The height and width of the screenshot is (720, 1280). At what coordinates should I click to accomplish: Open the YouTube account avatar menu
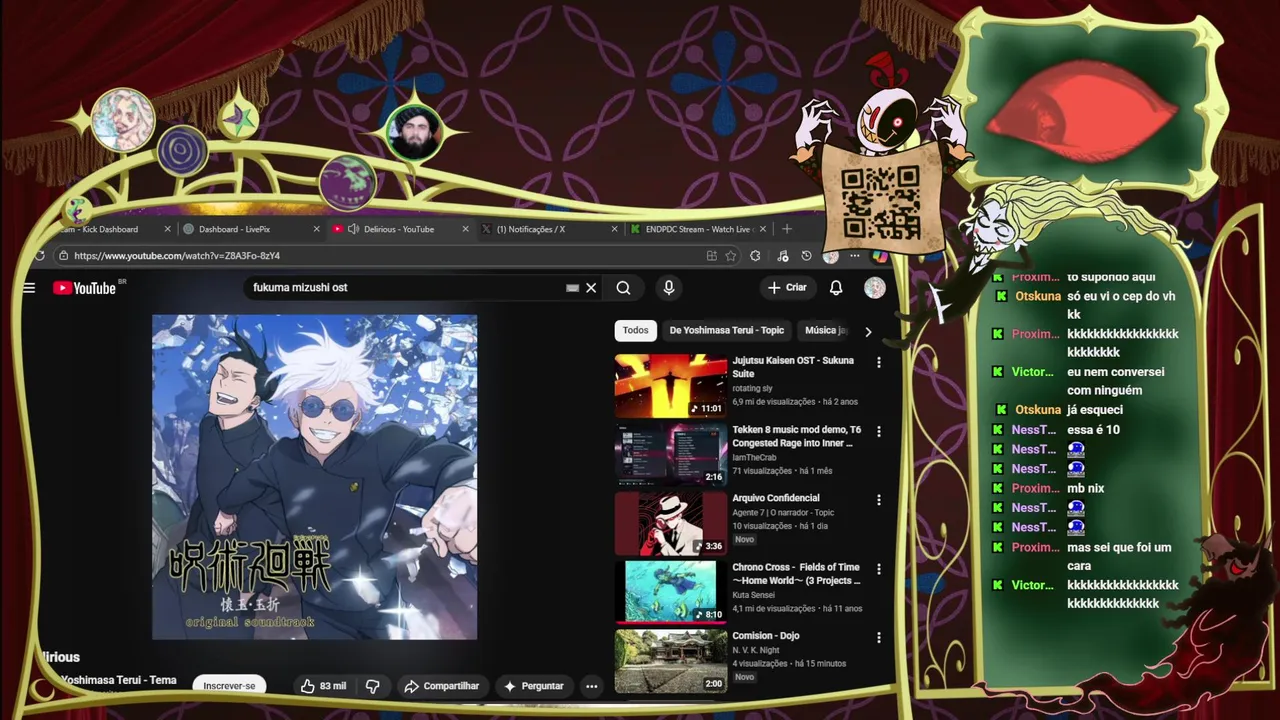[875, 288]
